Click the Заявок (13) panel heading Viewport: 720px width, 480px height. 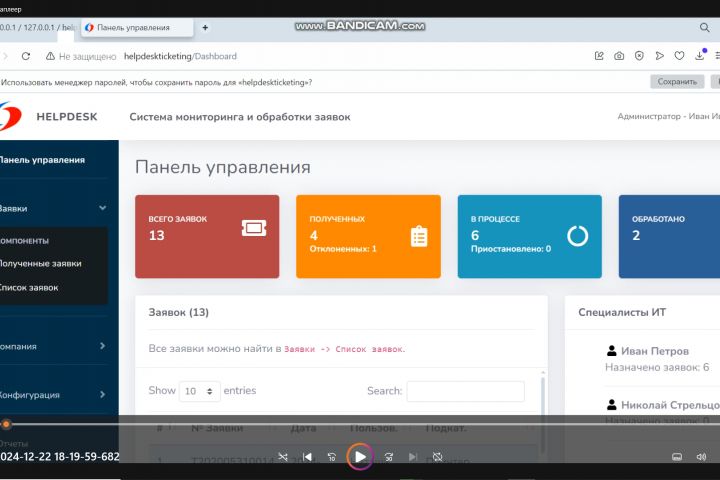click(x=179, y=312)
